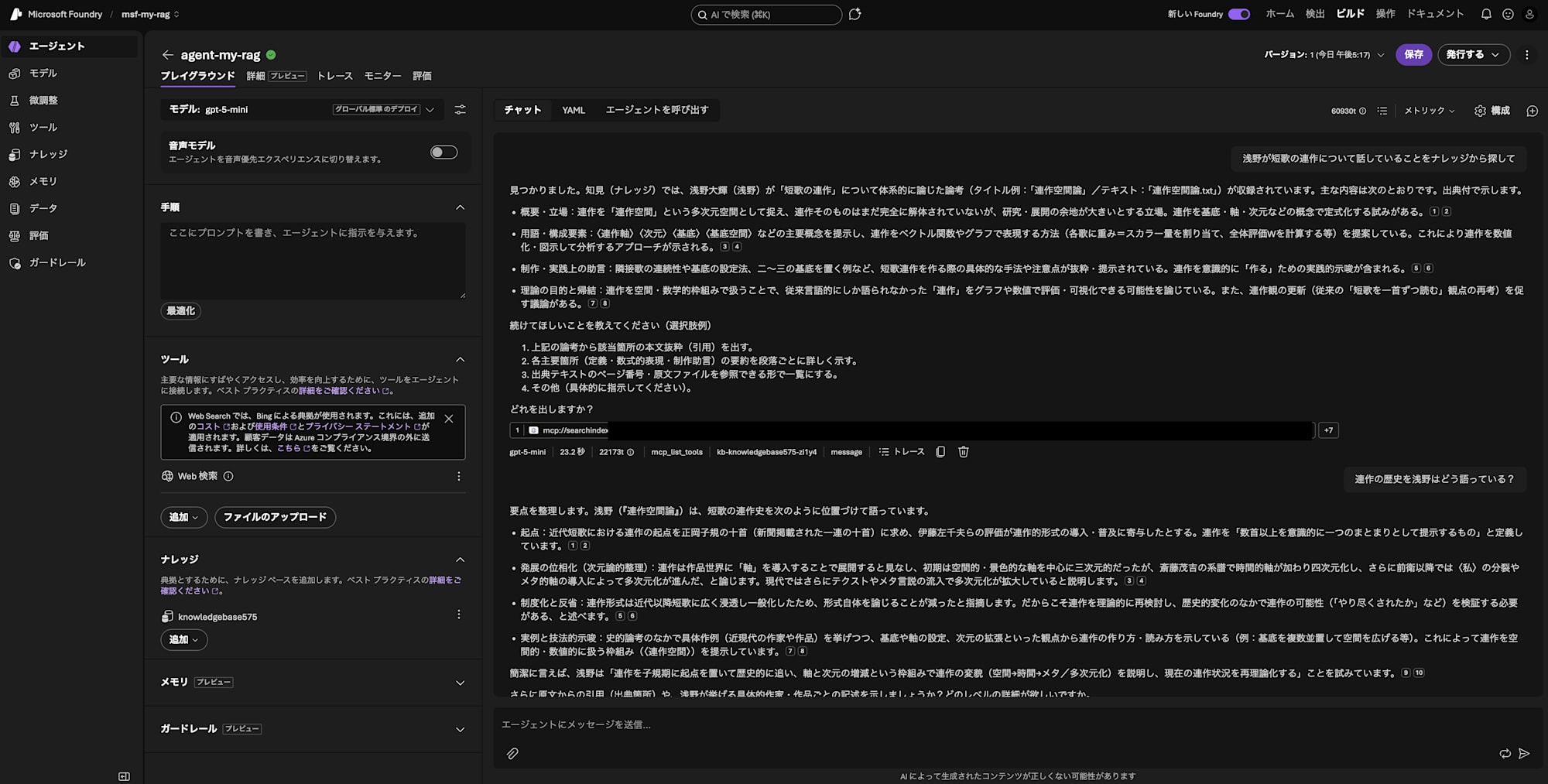Click the info icon next to Web 検索

[228, 477]
